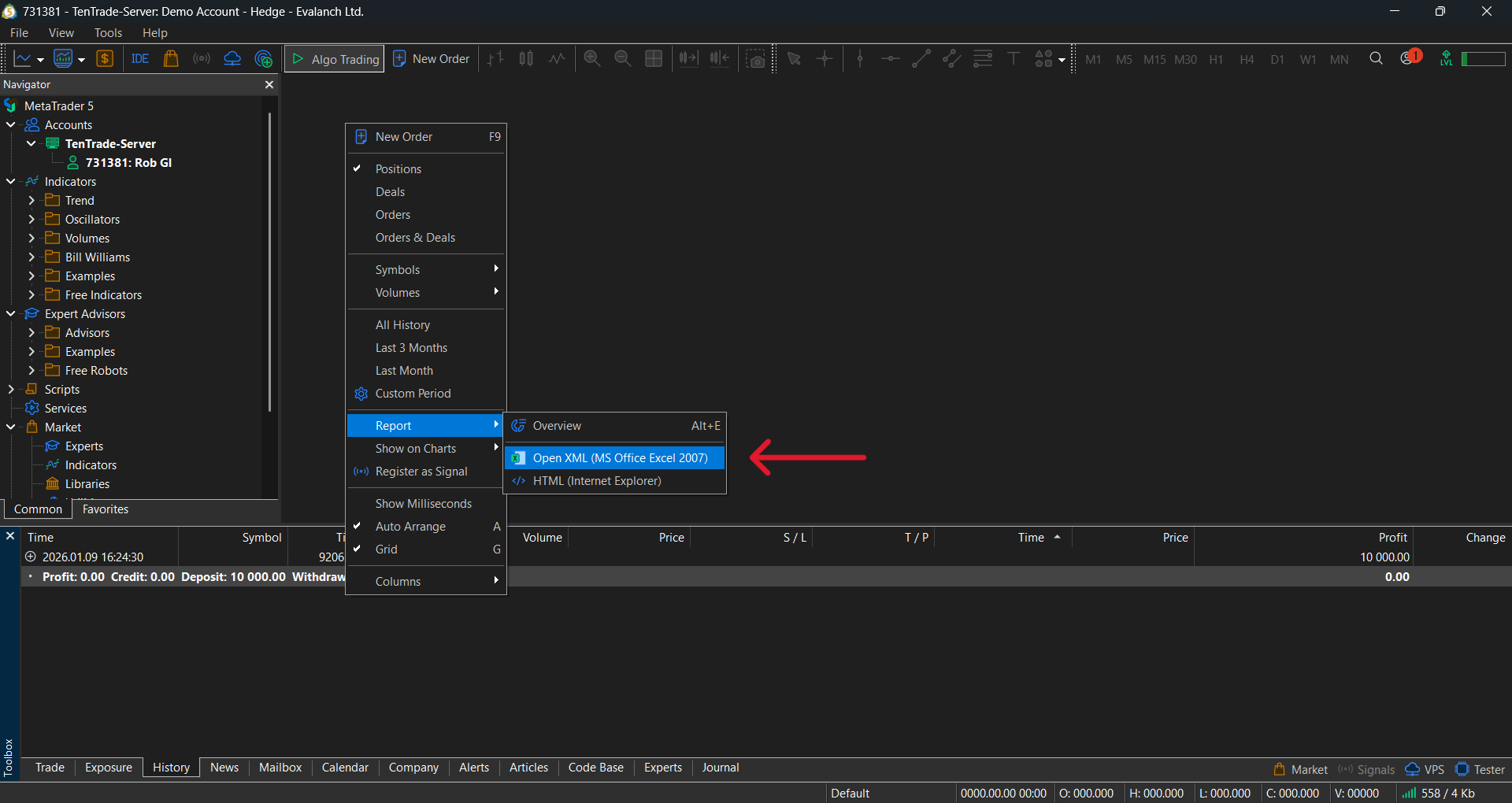This screenshot has width=1512, height=803.
Task: Toggle the Algo Trading button
Action: point(335,59)
